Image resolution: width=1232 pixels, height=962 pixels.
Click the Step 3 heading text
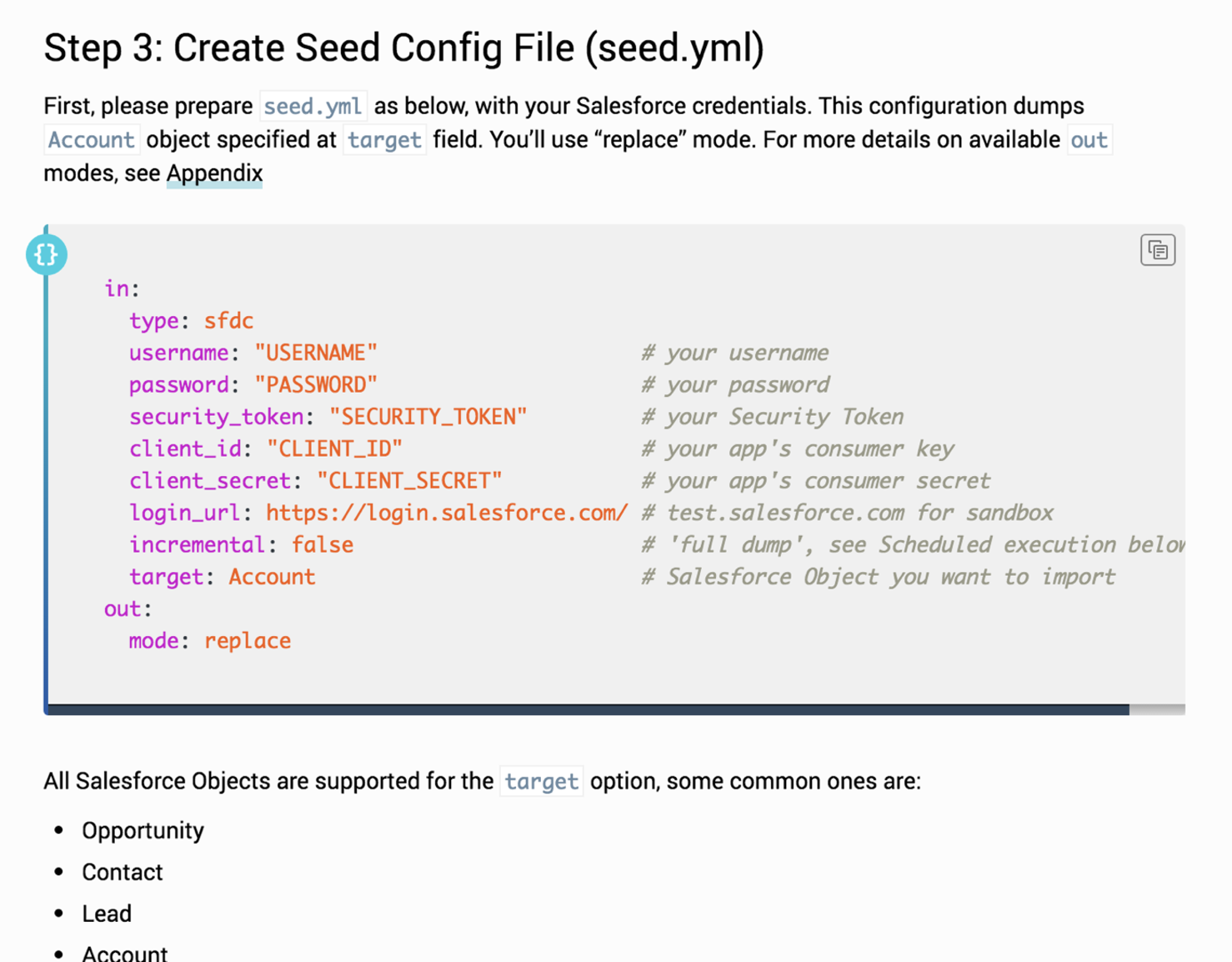pos(403,48)
